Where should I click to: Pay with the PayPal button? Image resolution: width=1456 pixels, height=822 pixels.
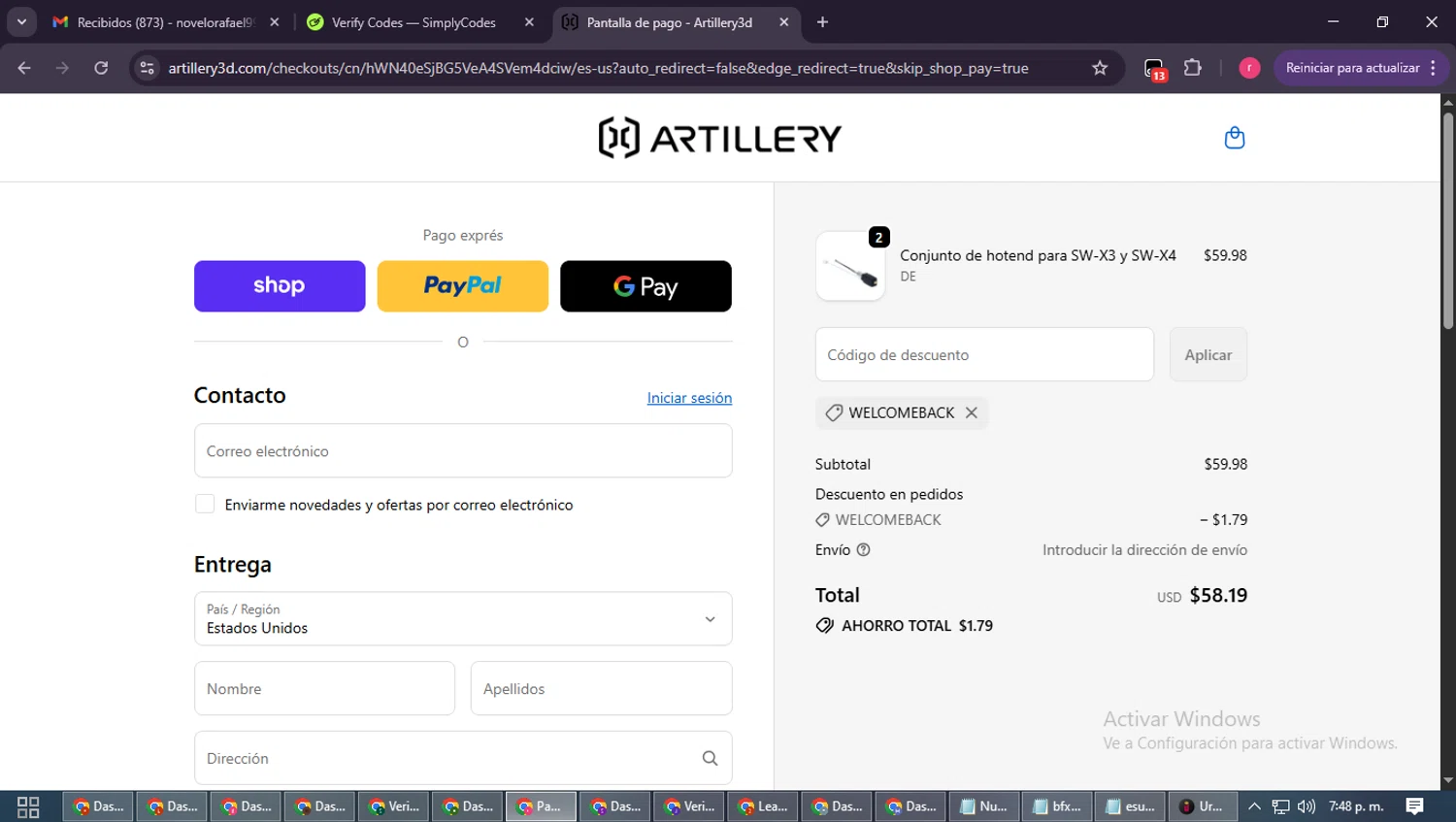pos(463,286)
